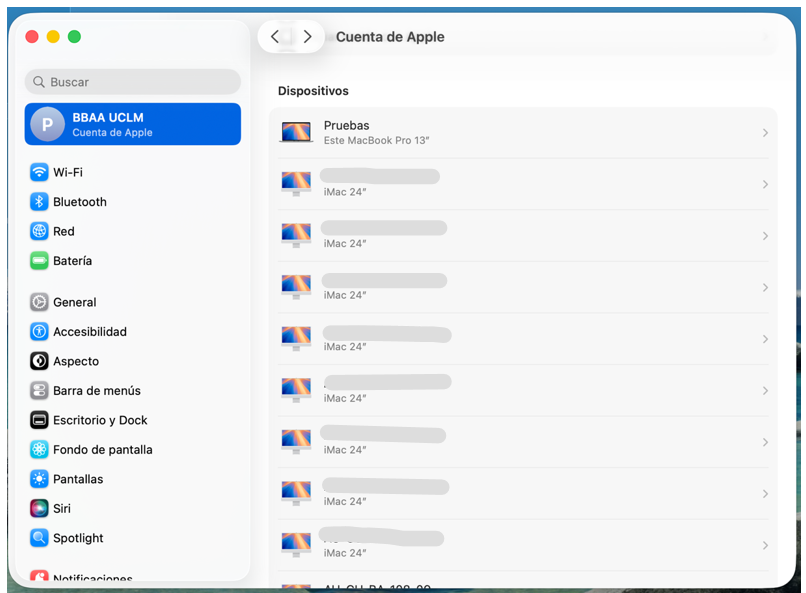Open the Fondo de pantalla icon
Screen dimensions: 806x593
tap(39, 450)
